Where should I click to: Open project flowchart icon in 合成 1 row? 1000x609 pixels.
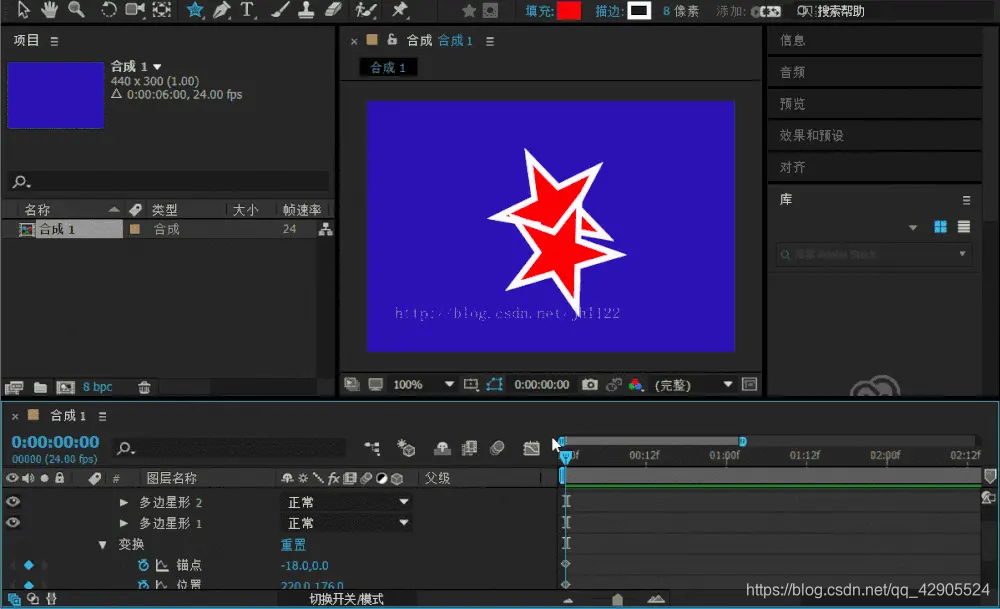pos(326,229)
